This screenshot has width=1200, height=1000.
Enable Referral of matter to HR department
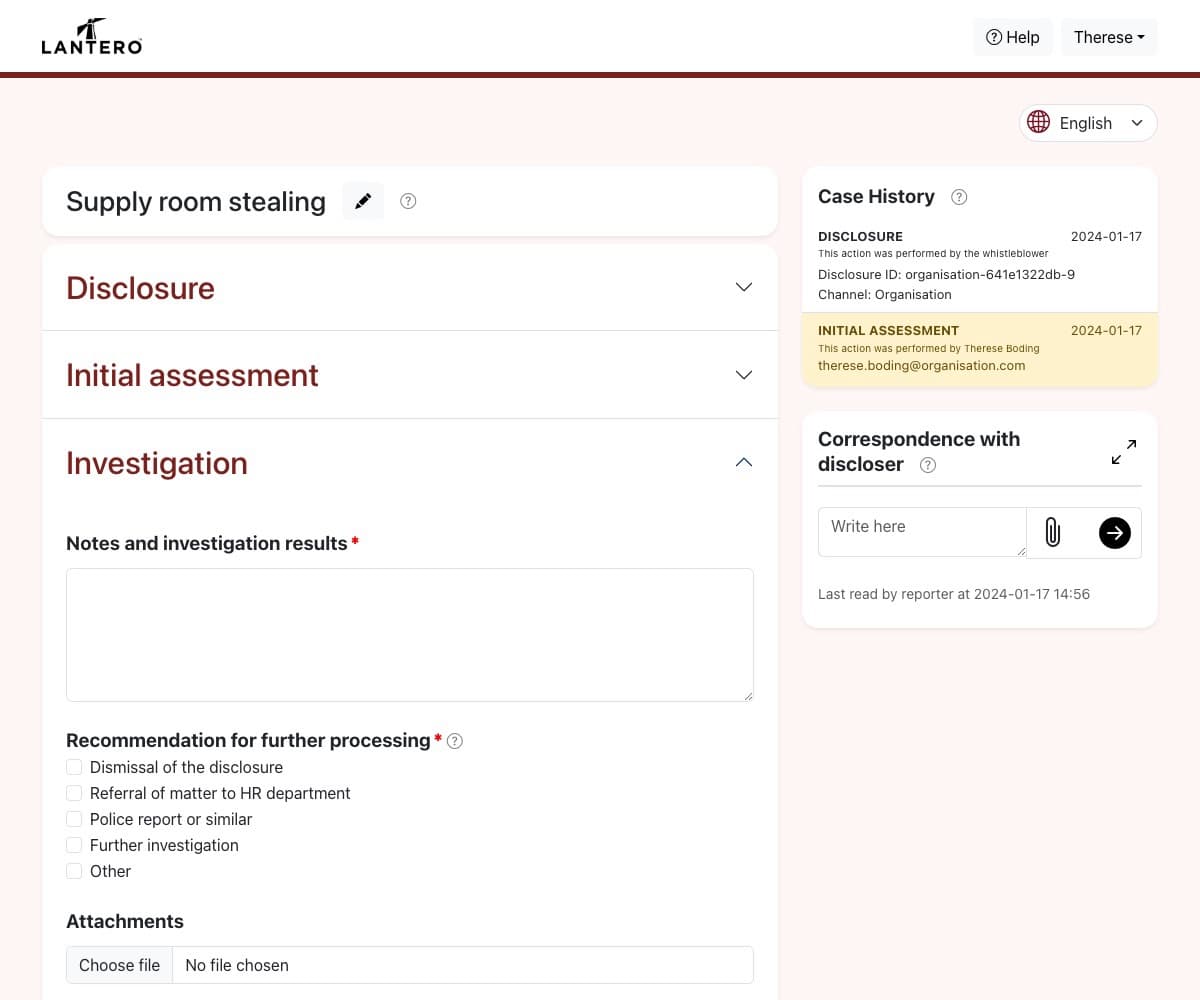74,792
